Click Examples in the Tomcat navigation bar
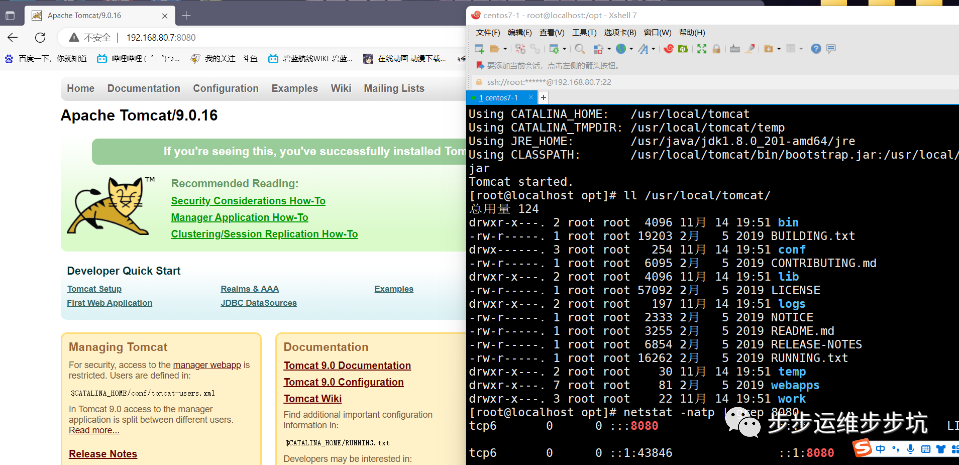Screen dimensions: 959x465 295,88
